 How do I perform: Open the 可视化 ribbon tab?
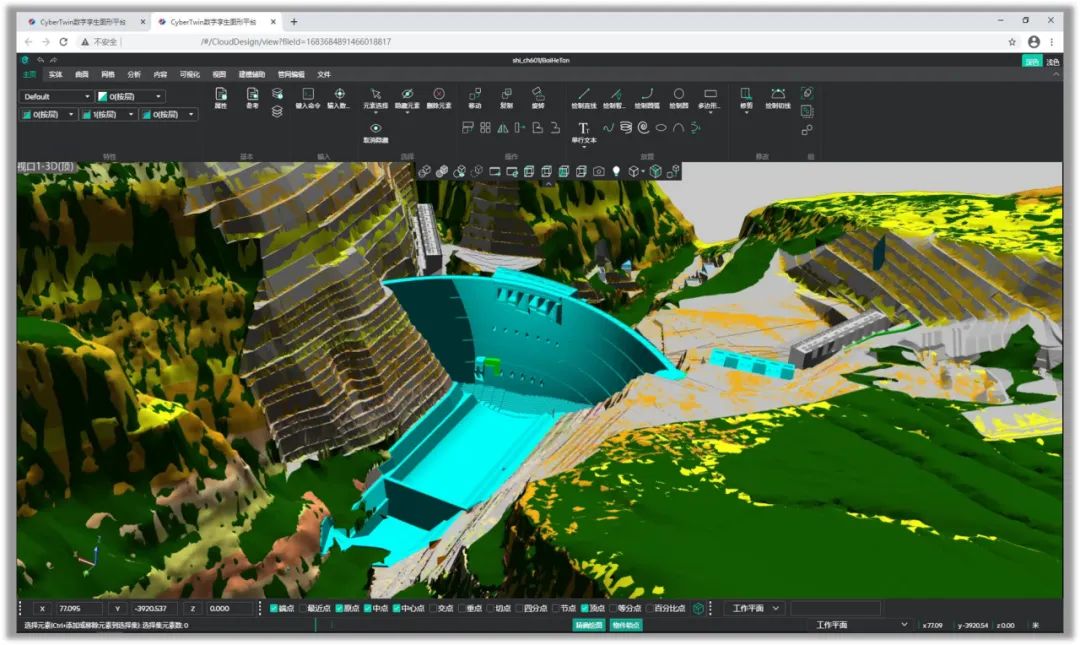point(189,74)
